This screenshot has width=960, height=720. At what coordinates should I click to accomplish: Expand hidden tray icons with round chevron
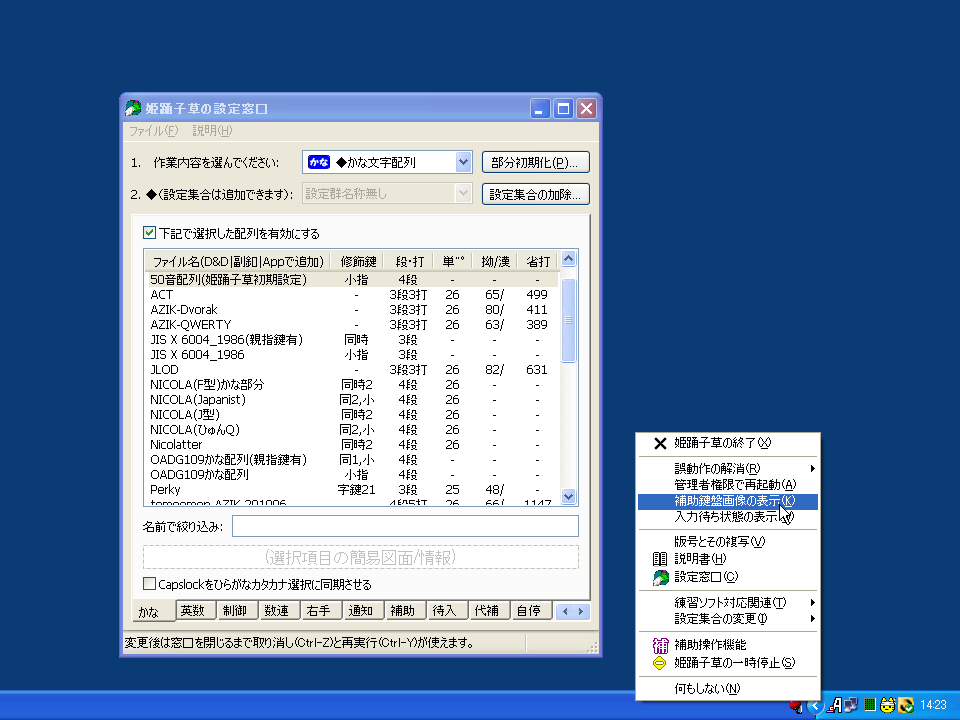(x=815, y=706)
